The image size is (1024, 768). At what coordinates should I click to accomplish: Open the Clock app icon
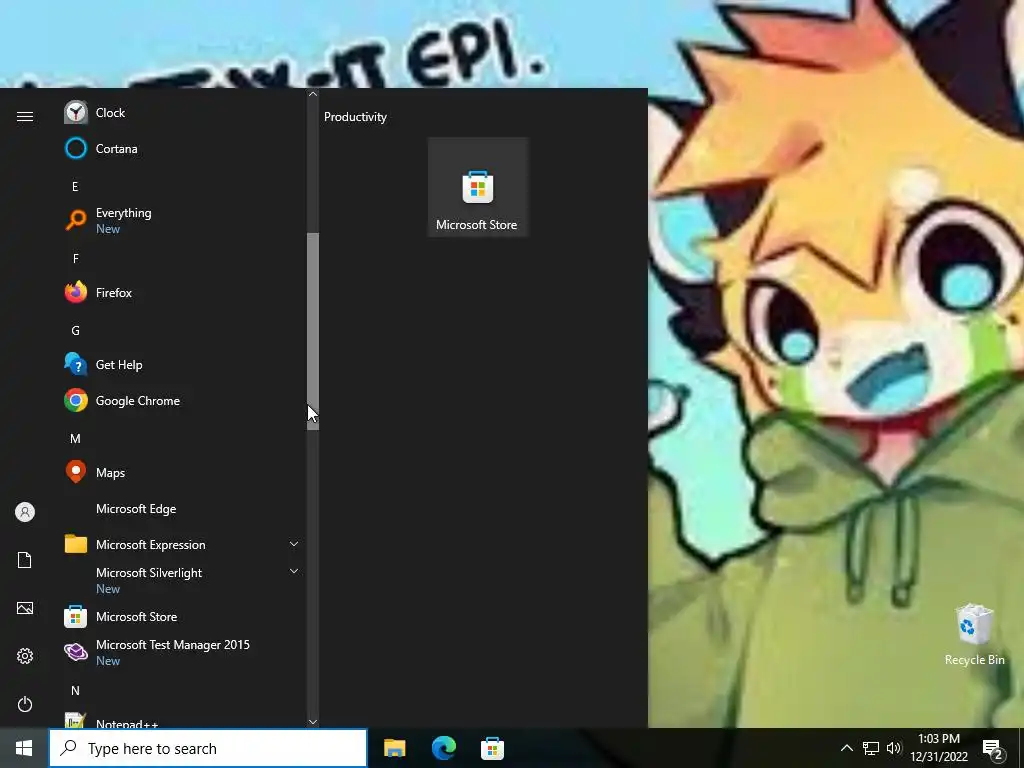pyautogui.click(x=76, y=112)
